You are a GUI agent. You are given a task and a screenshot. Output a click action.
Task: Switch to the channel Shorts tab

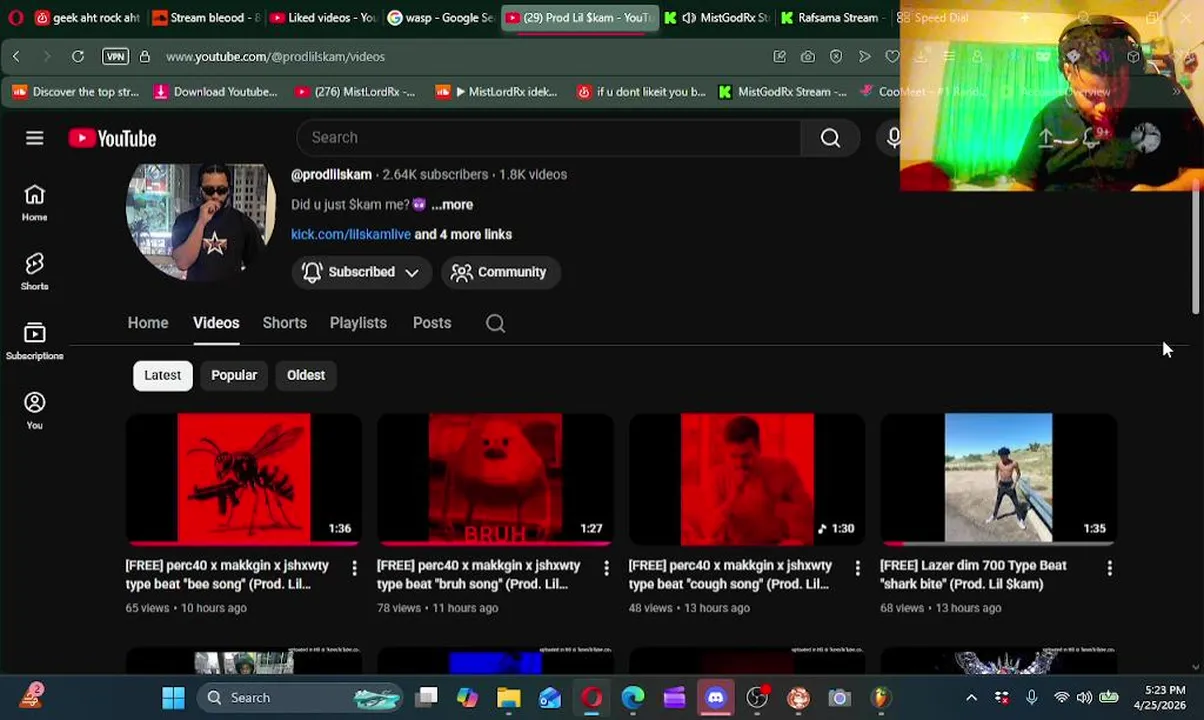click(x=285, y=323)
